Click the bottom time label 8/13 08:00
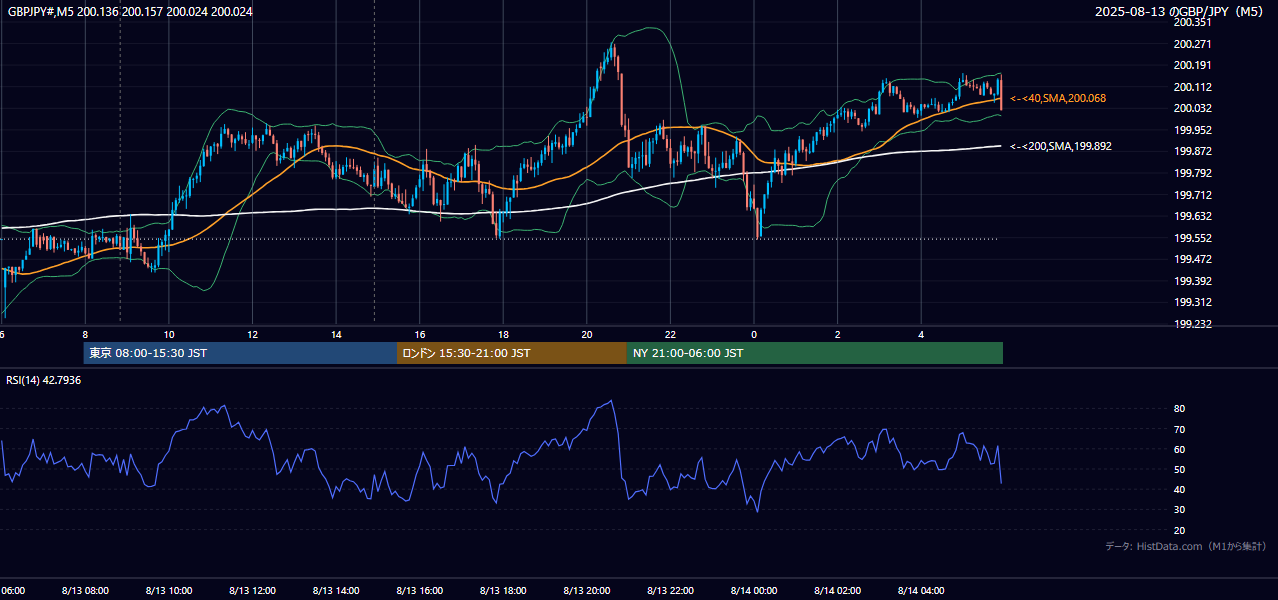 tap(85, 591)
